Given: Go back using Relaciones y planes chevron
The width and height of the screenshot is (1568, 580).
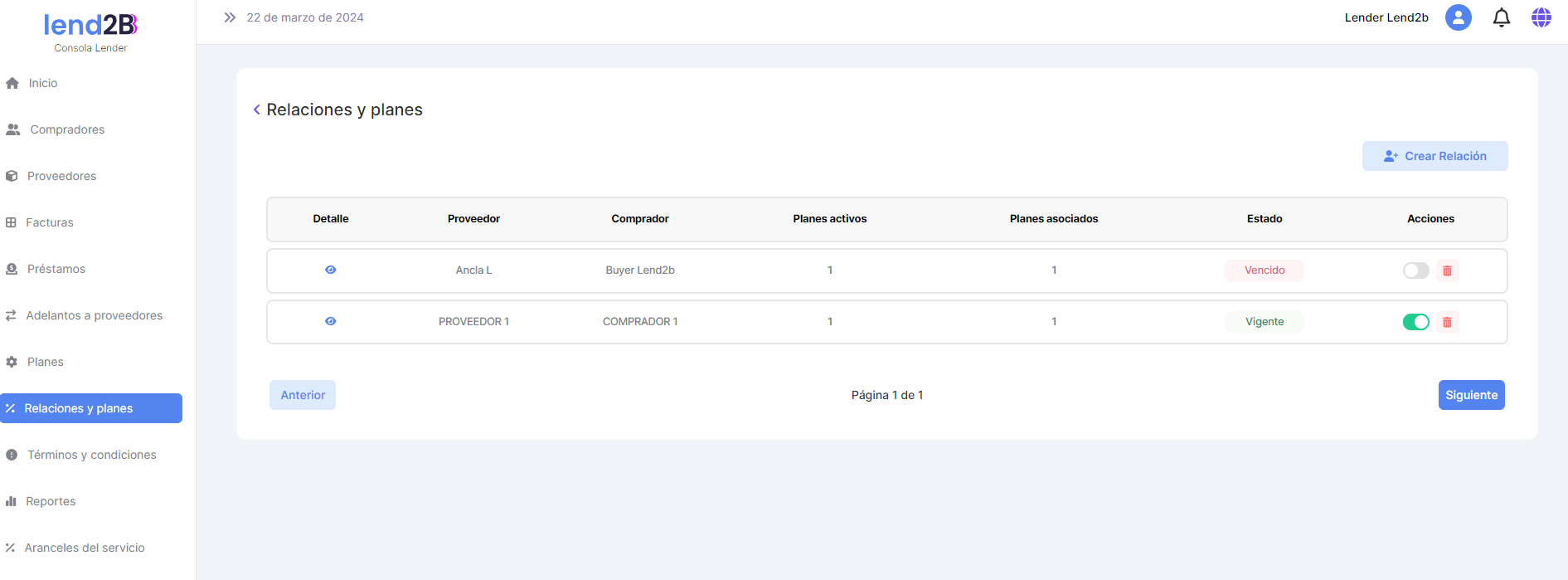Looking at the screenshot, I should tap(257, 110).
